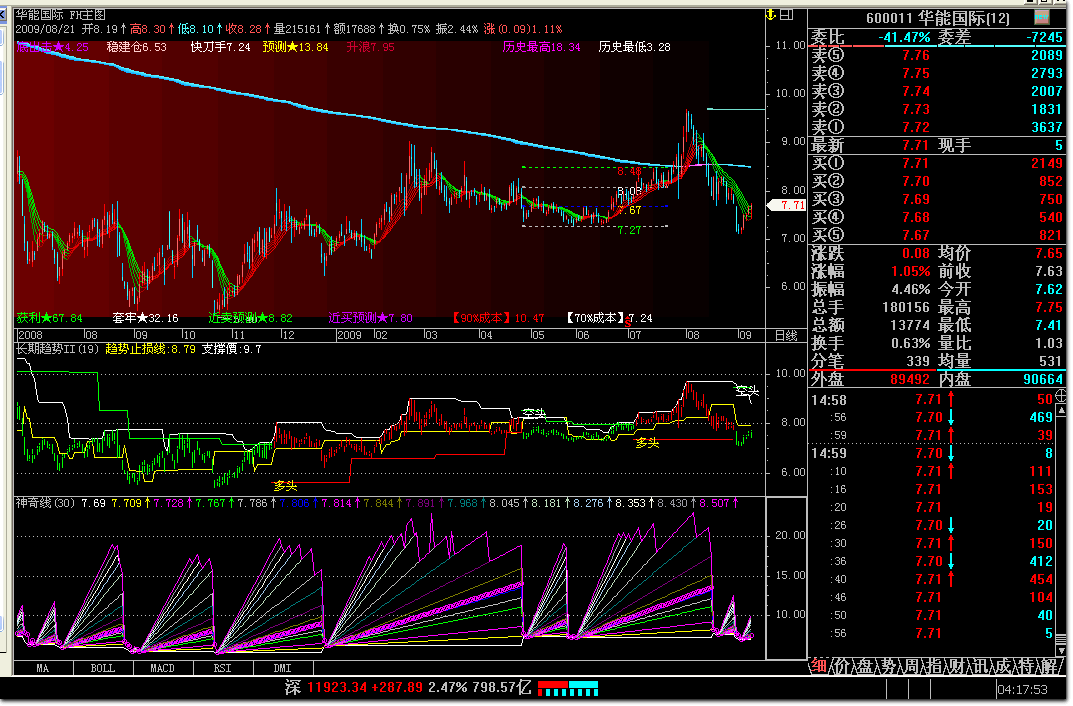
Task: Switch to the BOLL indicator tab
Action: coord(103,668)
